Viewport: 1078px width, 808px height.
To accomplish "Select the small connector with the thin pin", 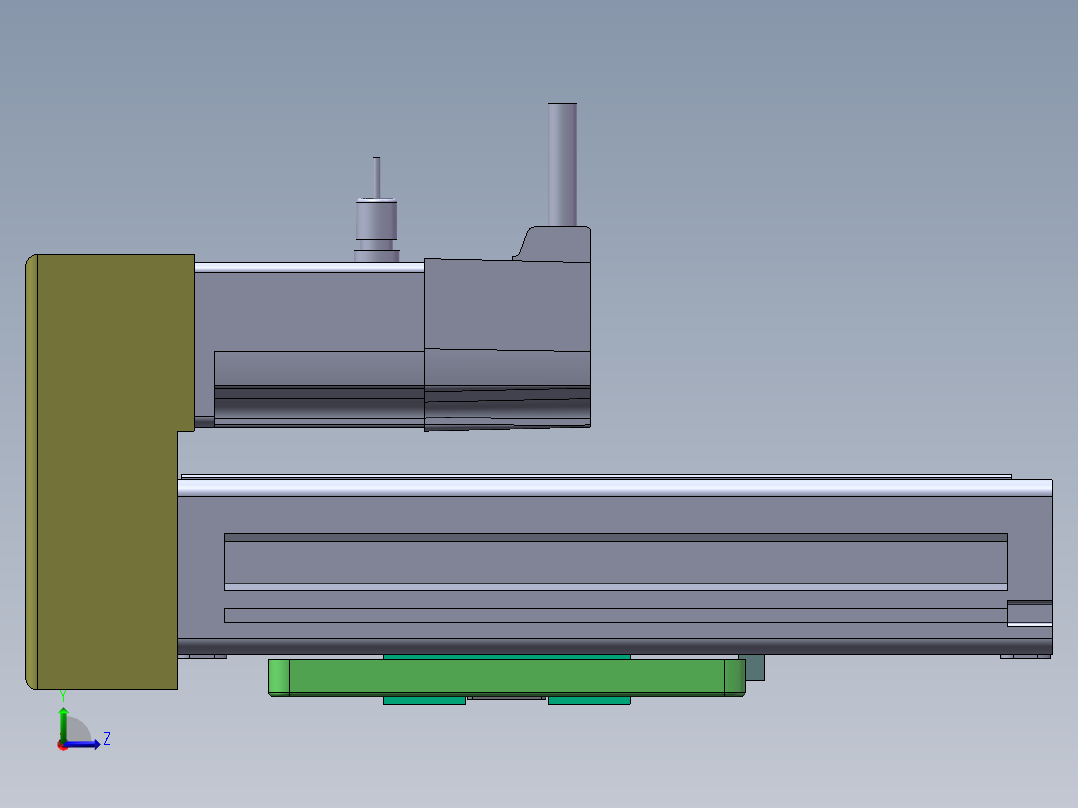I will point(377,210).
